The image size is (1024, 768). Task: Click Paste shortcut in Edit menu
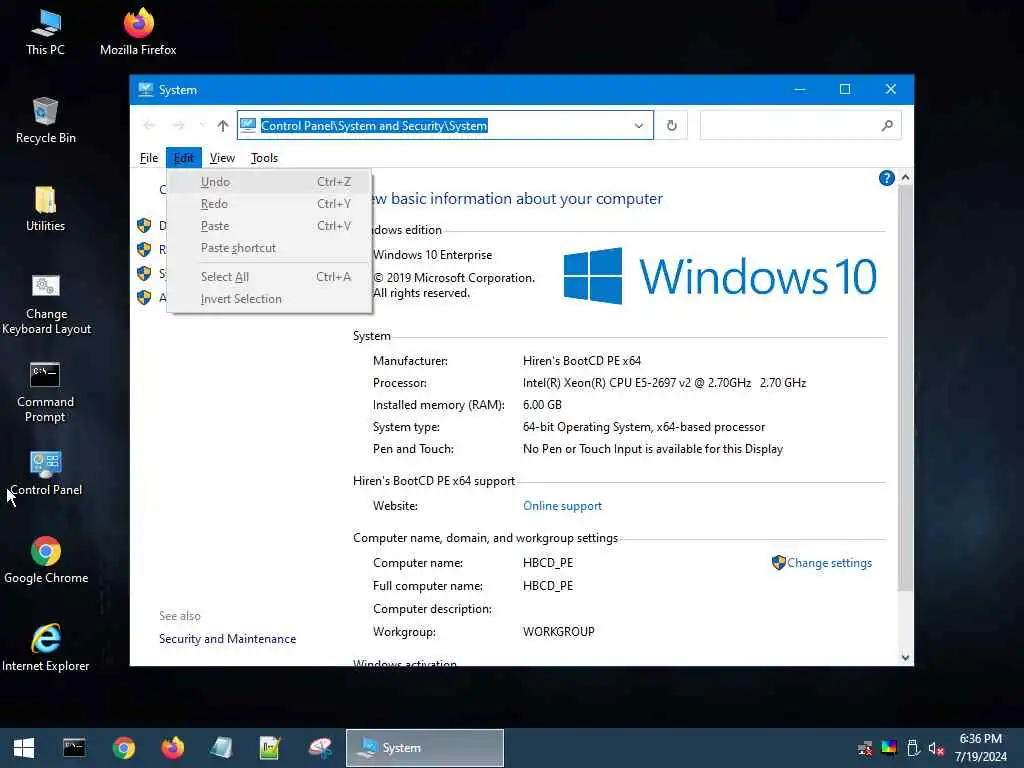click(270, 248)
